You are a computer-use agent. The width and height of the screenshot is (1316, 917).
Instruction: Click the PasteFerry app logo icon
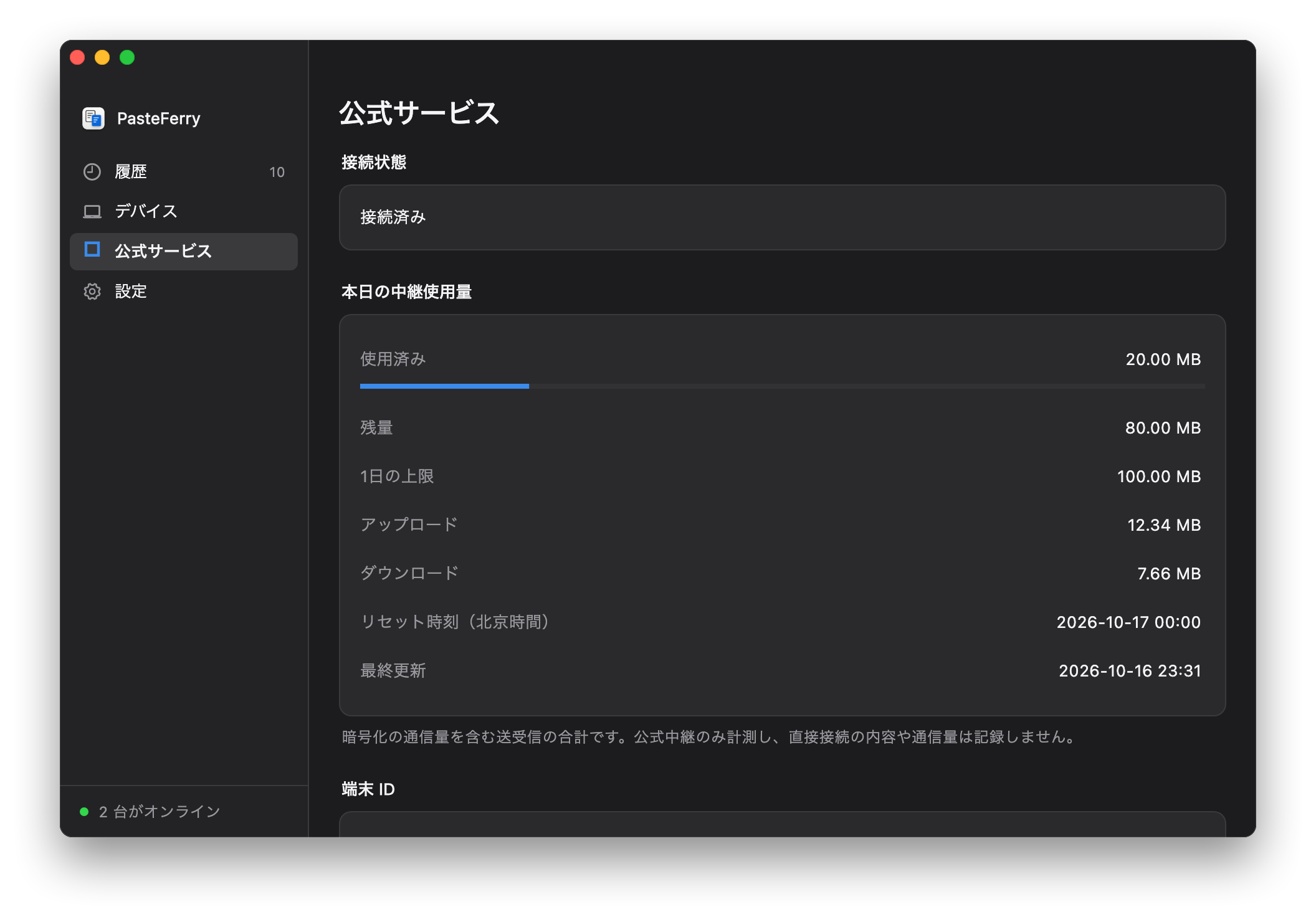[x=93, y=118]
